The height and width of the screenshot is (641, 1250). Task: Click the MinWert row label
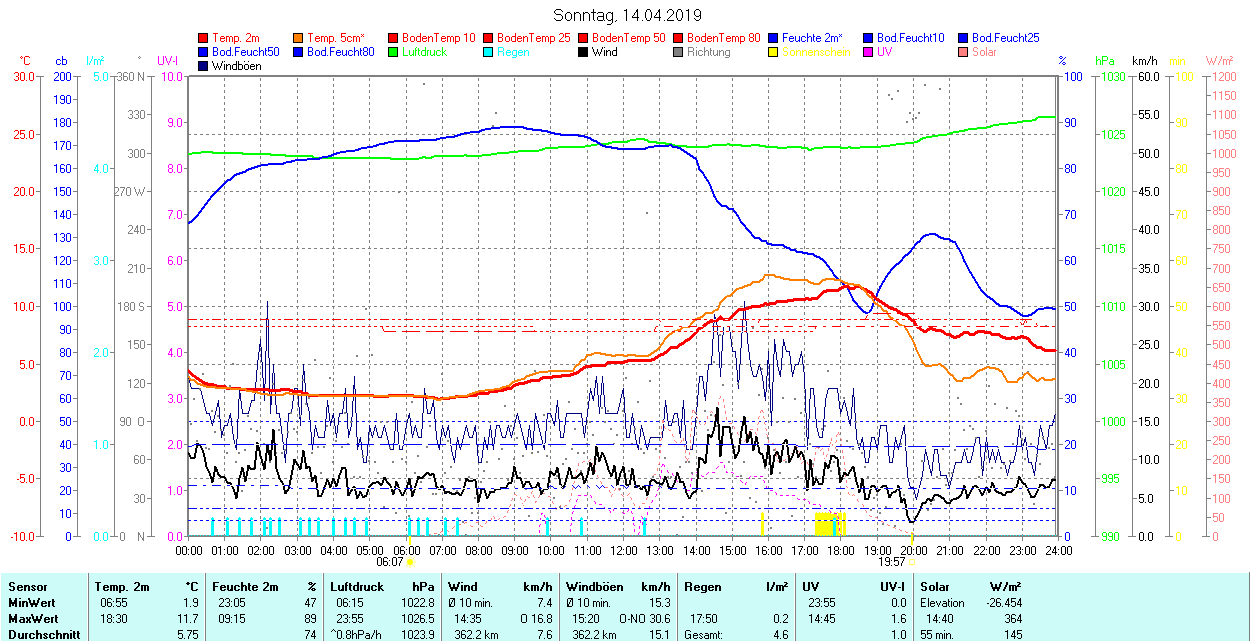[x=32, y=603]
